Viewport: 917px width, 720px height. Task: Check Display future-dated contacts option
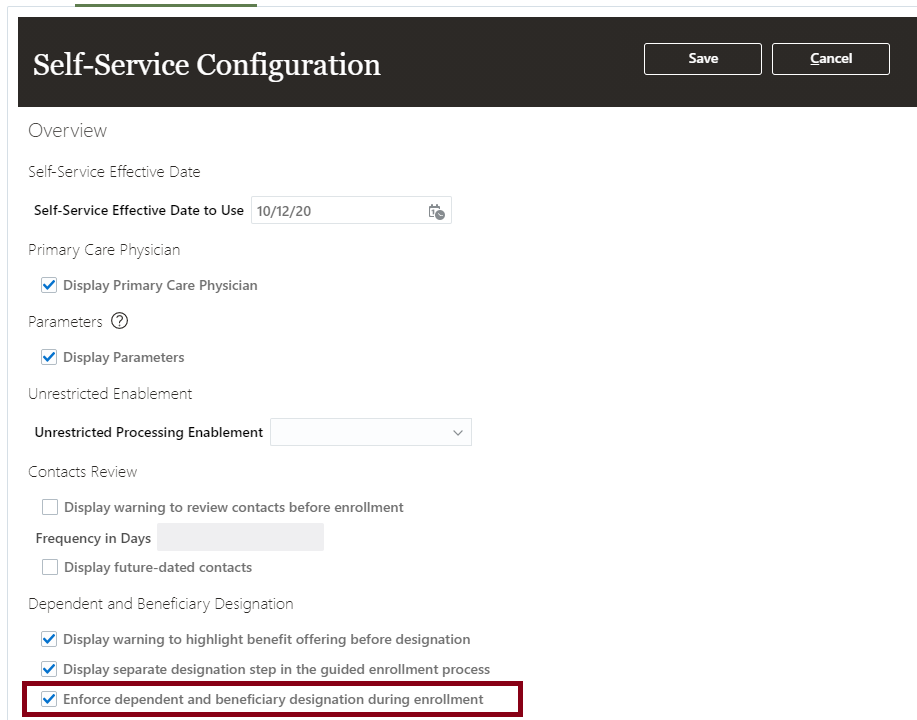pyautogui.click(x=50, y=567)
